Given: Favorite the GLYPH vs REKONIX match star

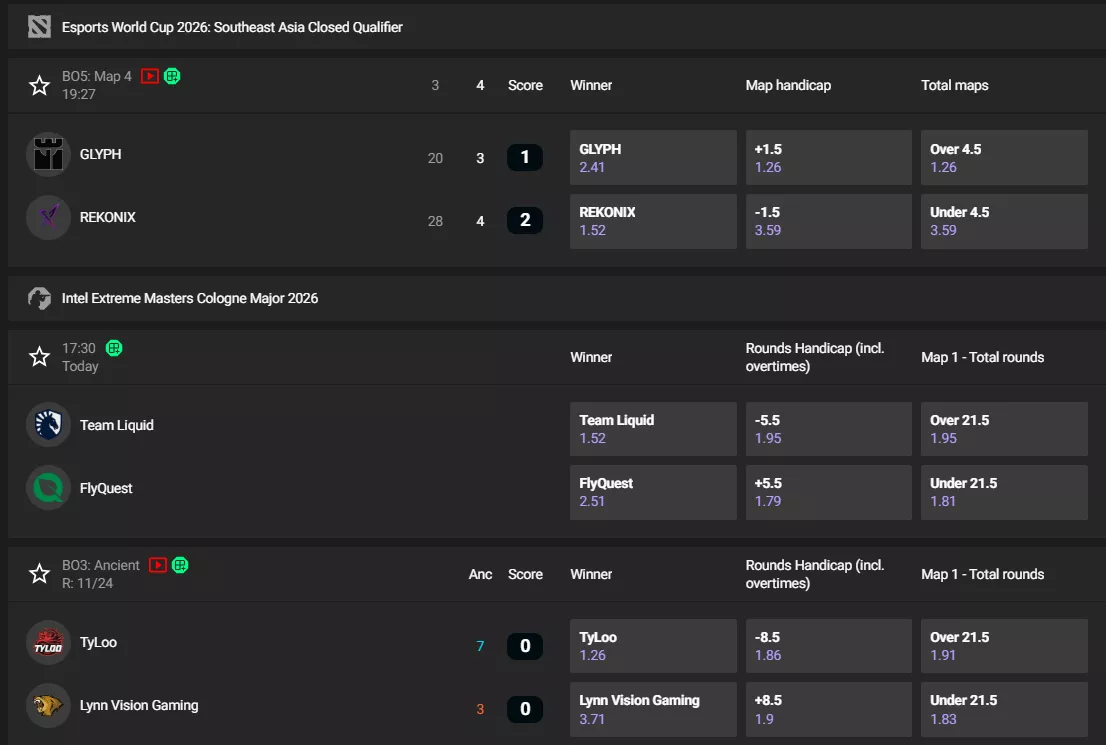Looking at the screenshot, I should pos(40,85).
